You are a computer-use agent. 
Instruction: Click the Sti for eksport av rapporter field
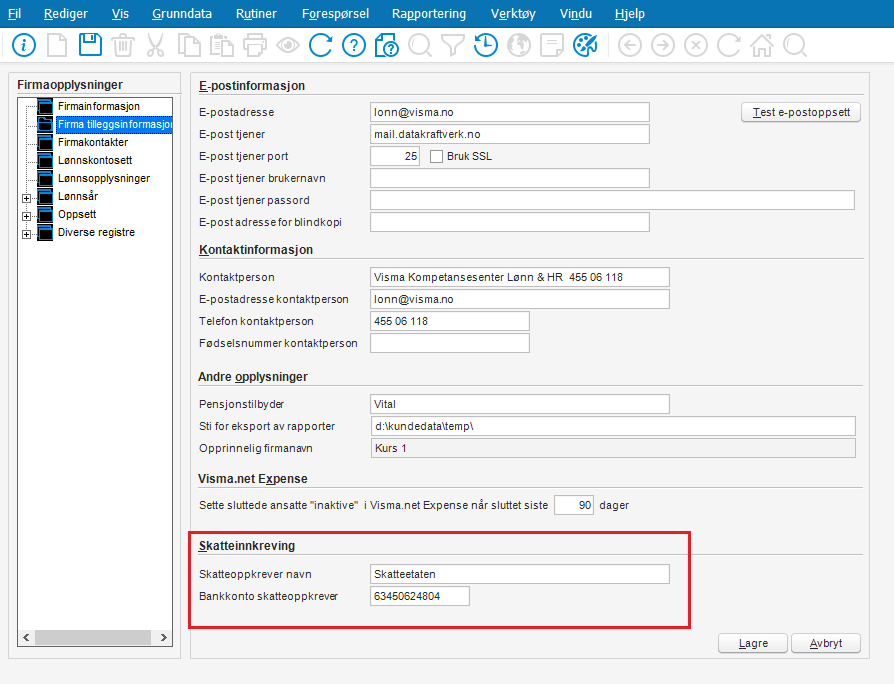tap(613, 426)
